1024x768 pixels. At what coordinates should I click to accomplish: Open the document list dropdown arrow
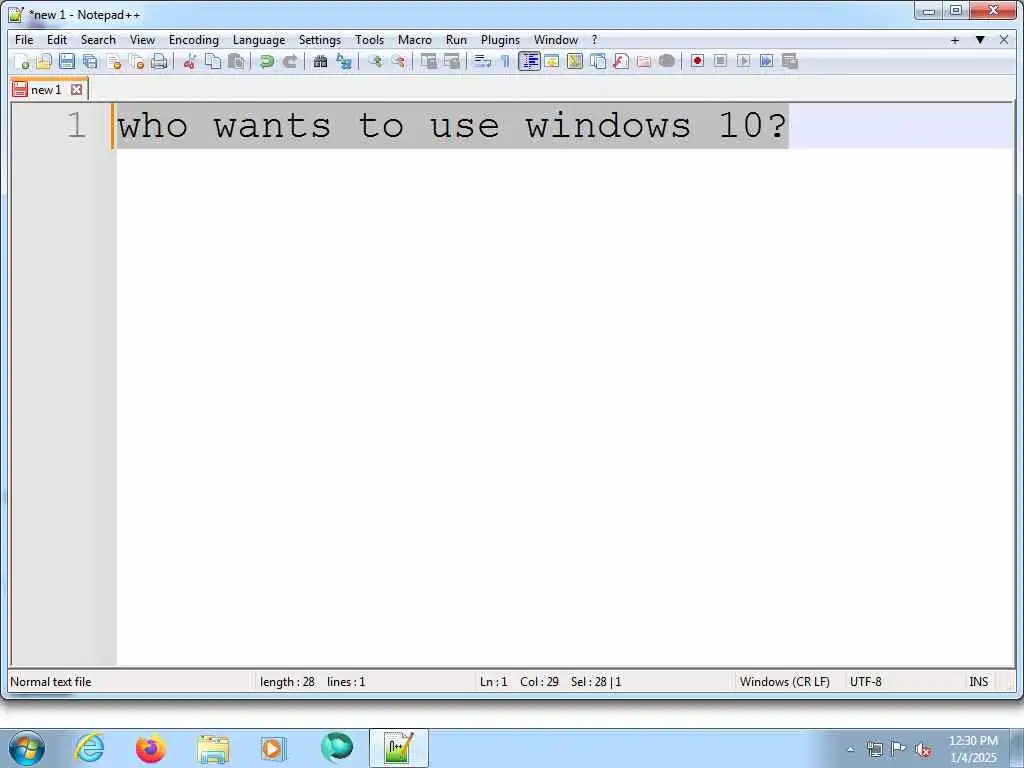(980, 40)
